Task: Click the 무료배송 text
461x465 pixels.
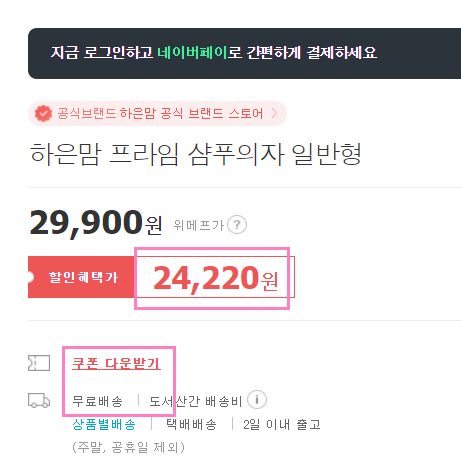Action: [98, 401]
